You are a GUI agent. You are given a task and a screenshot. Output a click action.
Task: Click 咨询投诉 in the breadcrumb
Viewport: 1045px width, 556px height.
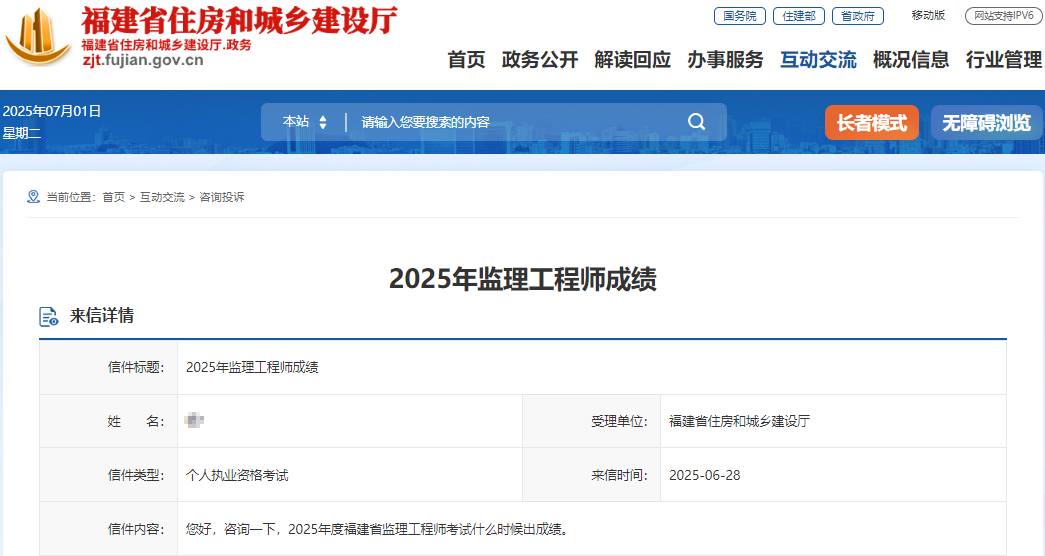[222, 197]
